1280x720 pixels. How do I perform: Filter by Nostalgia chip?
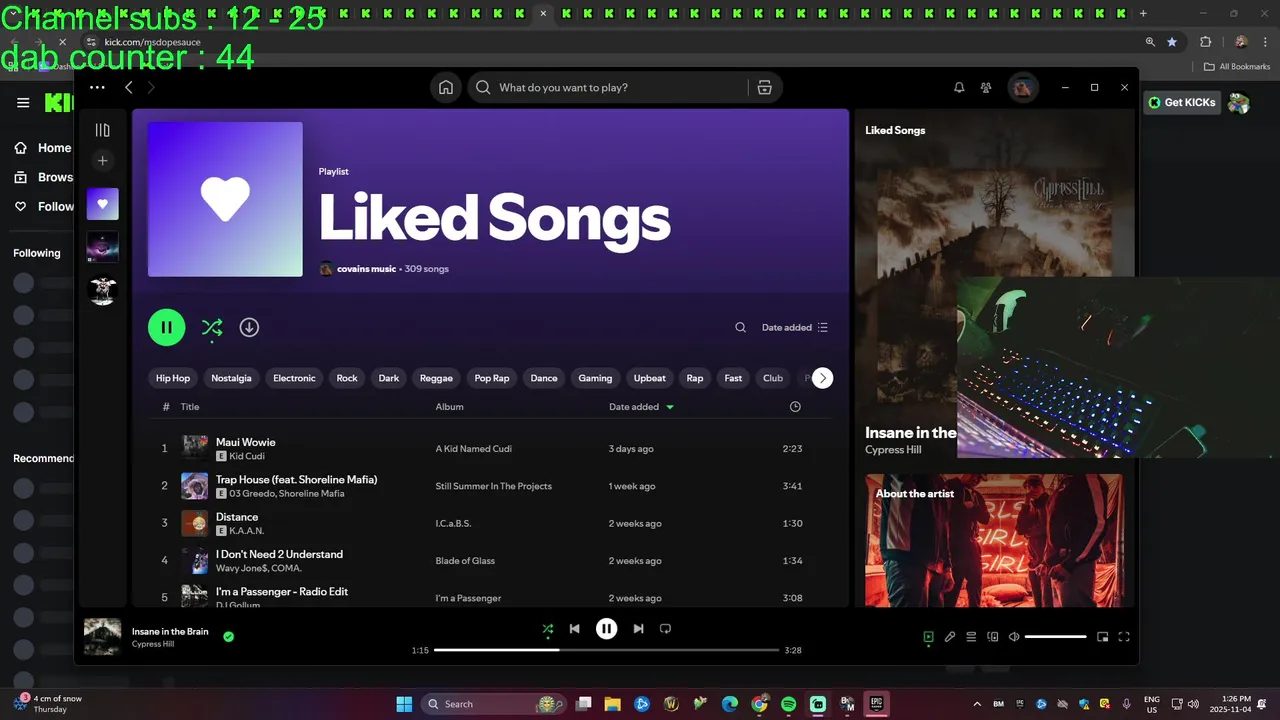point(231,378)
